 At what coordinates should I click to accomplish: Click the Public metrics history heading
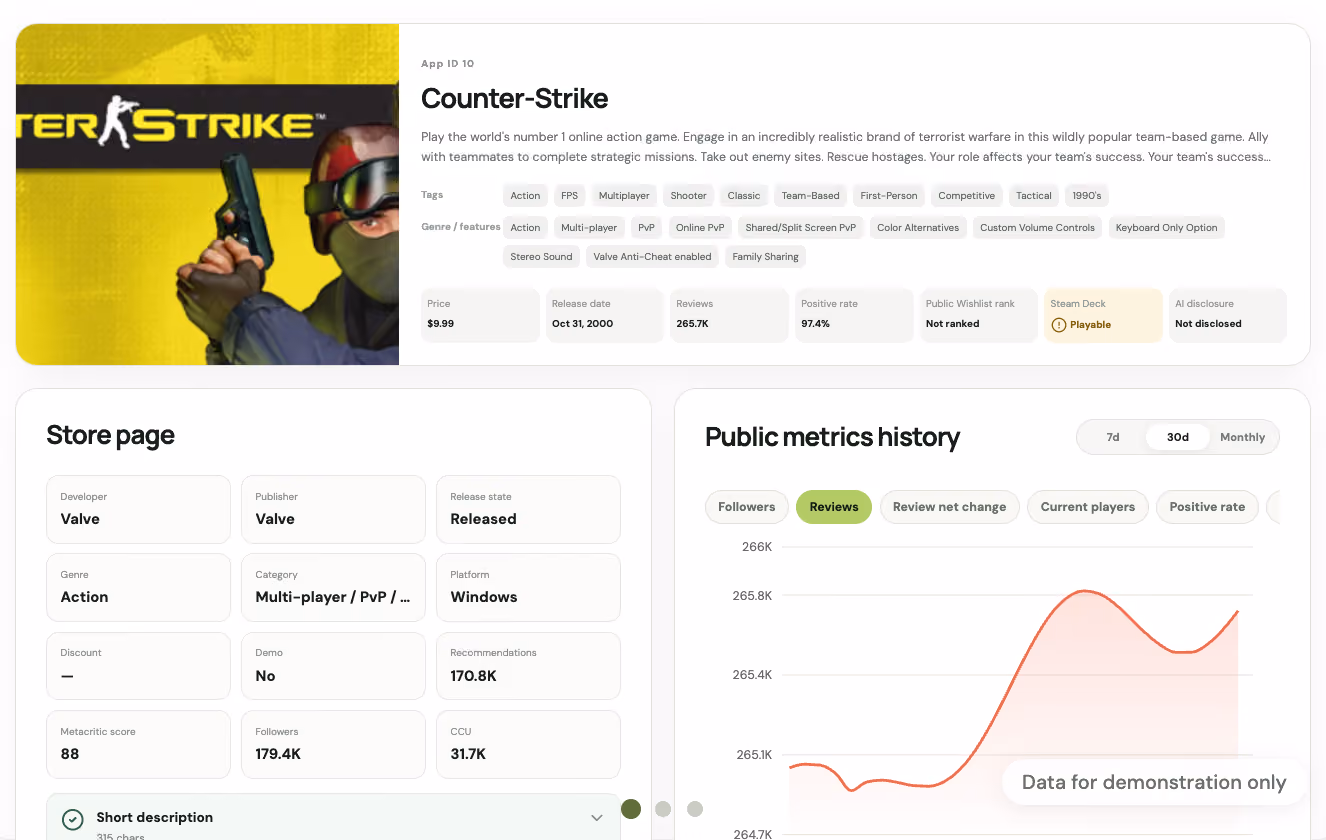[x=833, y=437]
